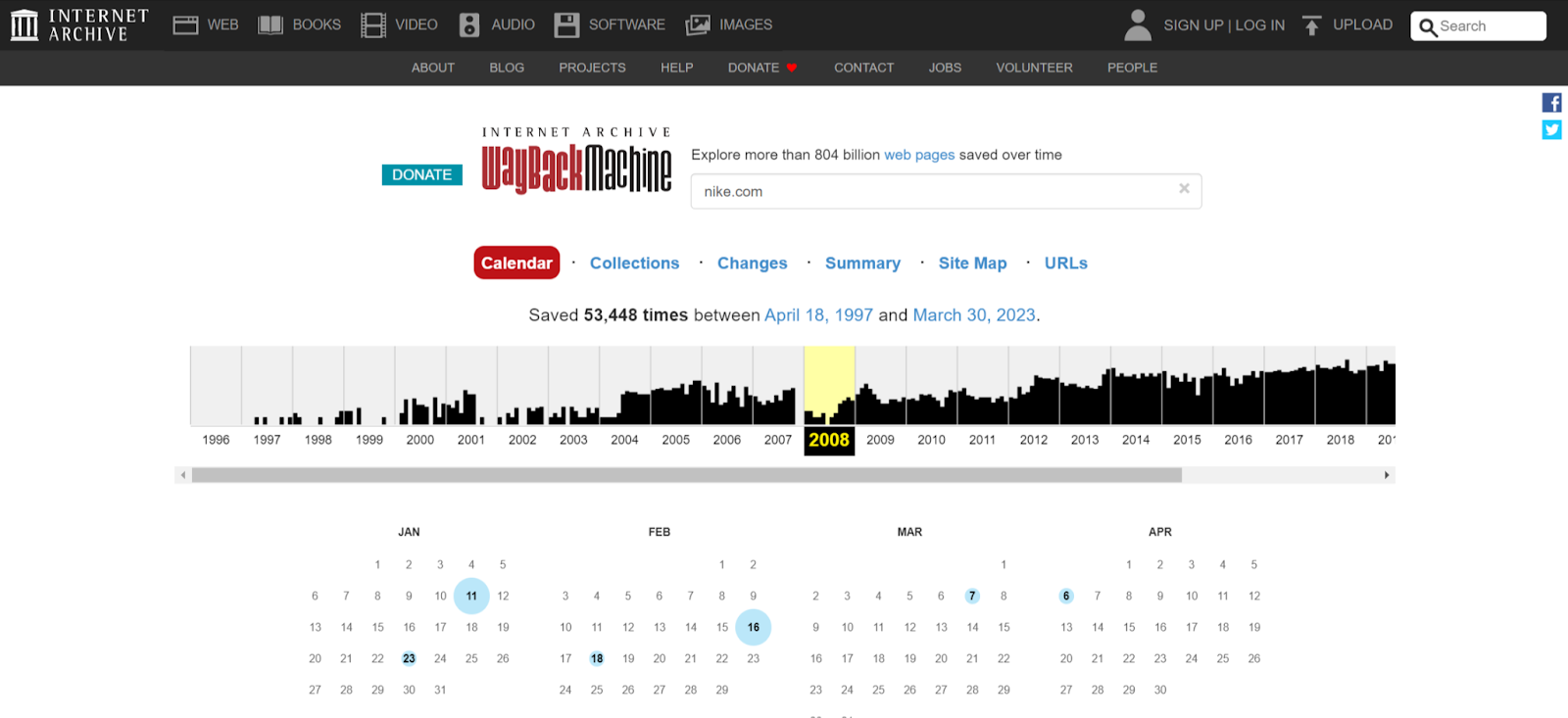The image size is (1568, 718).
Task: Select year 2014 on the timeline
Action: point(1136,440)
